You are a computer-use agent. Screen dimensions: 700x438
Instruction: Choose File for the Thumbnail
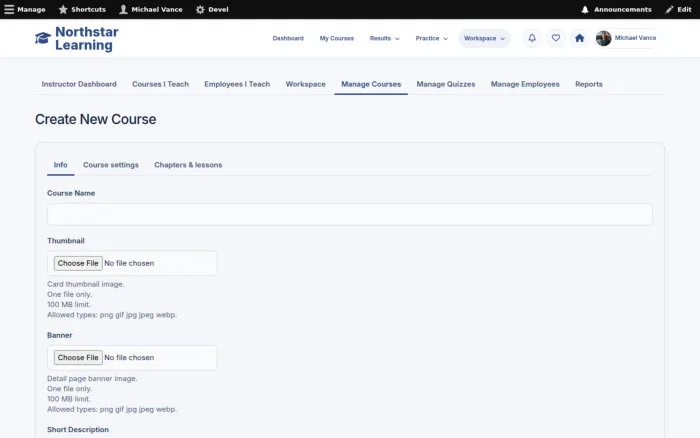click(78, 263)
